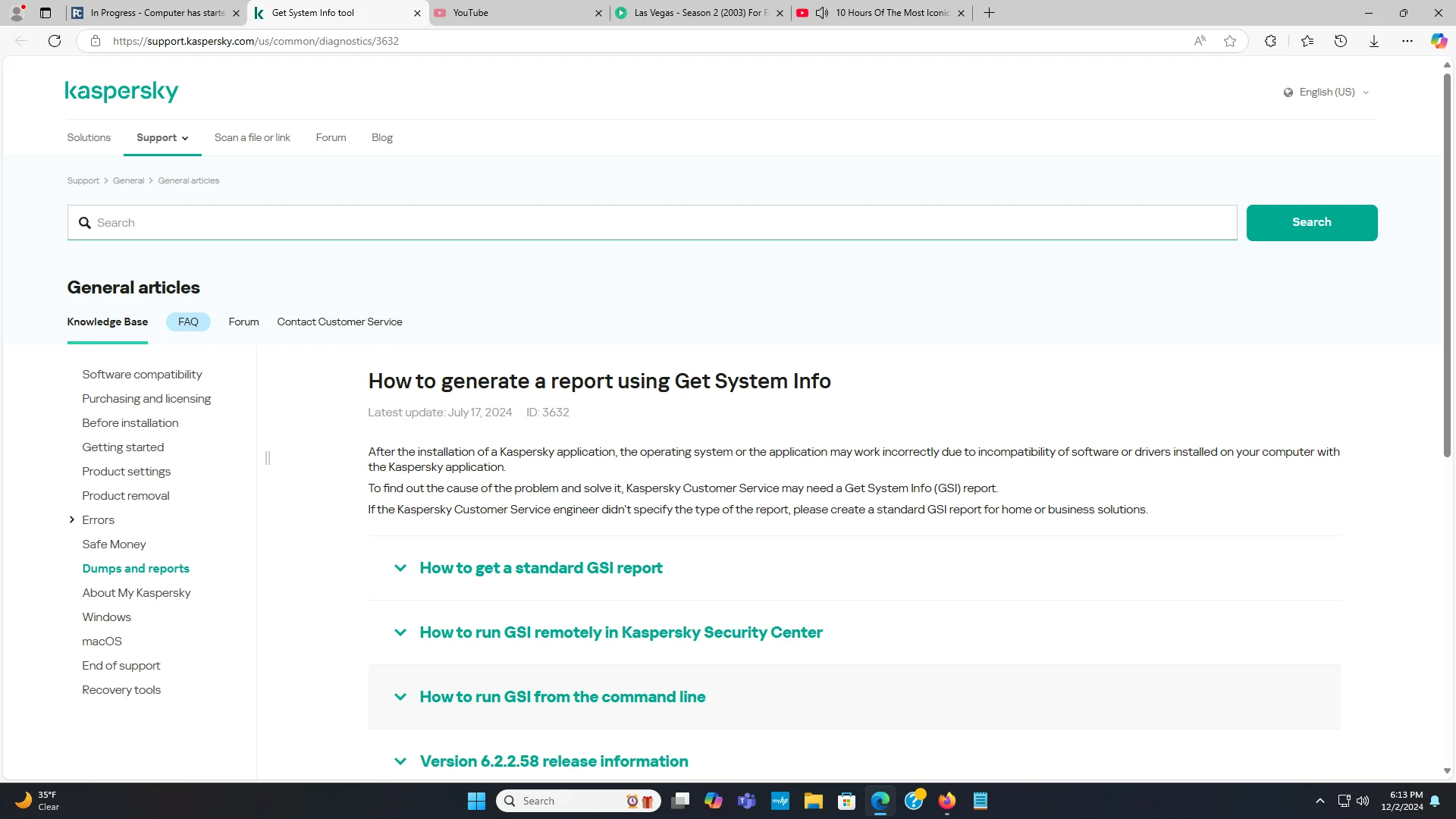The image size is (1456, 819).
Task: Open the Copilot icon in Edge toolbar
Action: tap(1439, 41)
